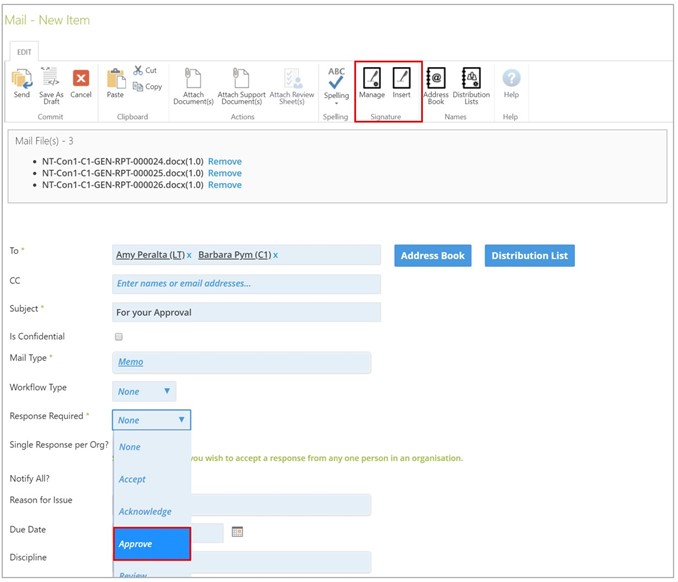Viewport: 678px width, 582px height.
Task: Insert a signature
Action: point(402,83)
